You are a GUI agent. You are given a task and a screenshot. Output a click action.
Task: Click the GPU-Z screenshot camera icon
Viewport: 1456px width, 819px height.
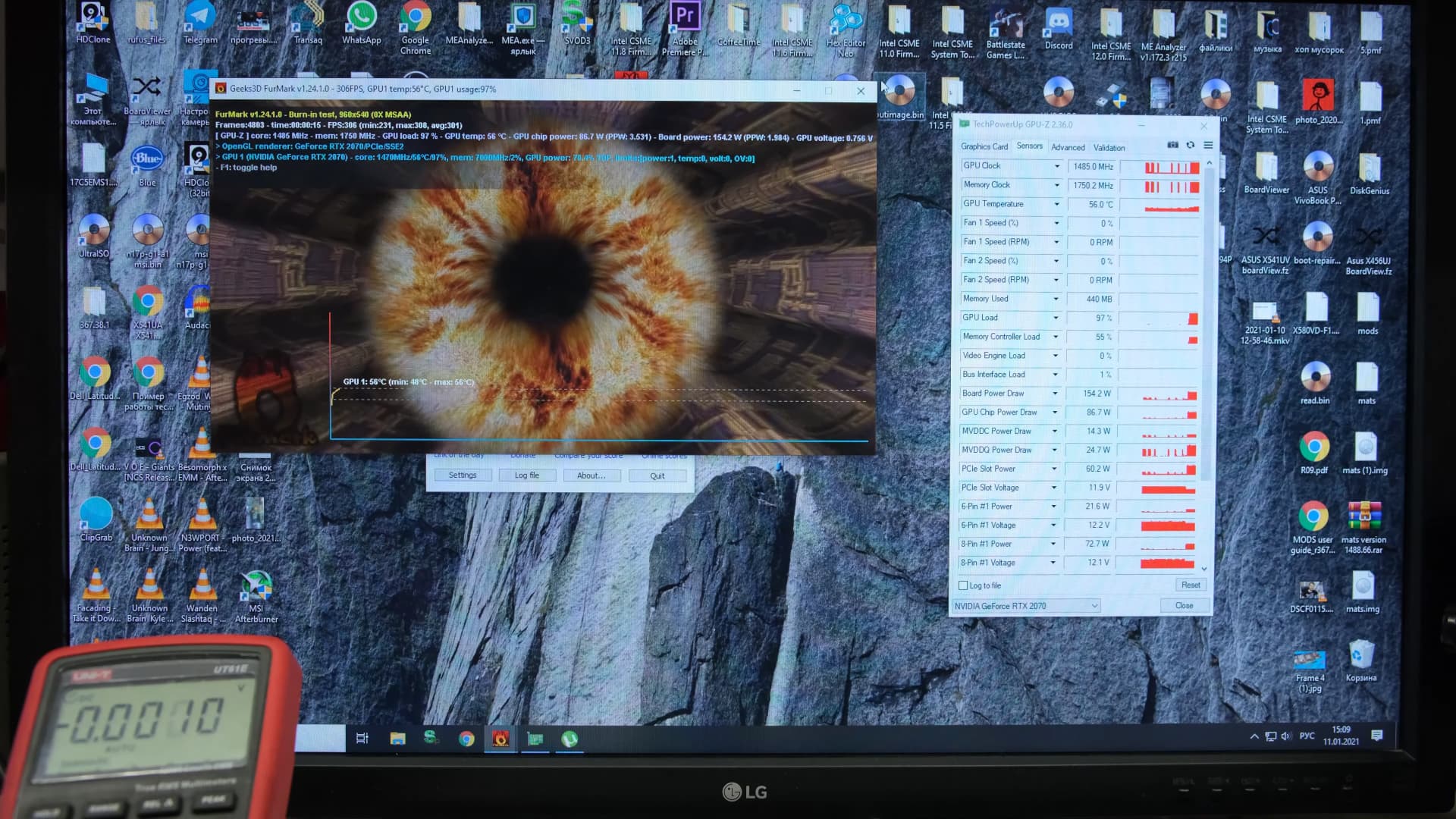click(x=1172, y=145)
